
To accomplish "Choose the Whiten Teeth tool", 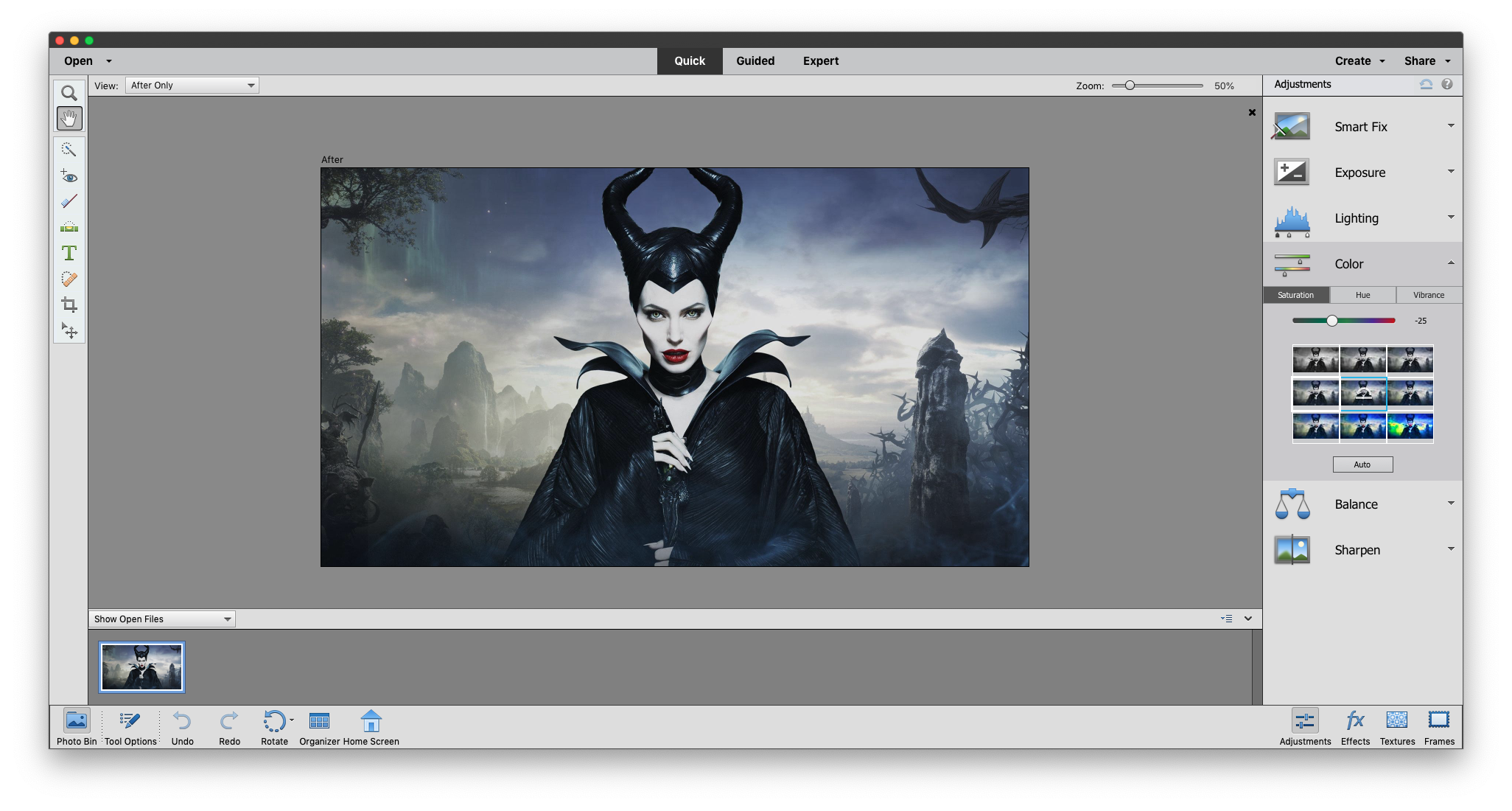I will pyautogui.click(x=69, y=201).
